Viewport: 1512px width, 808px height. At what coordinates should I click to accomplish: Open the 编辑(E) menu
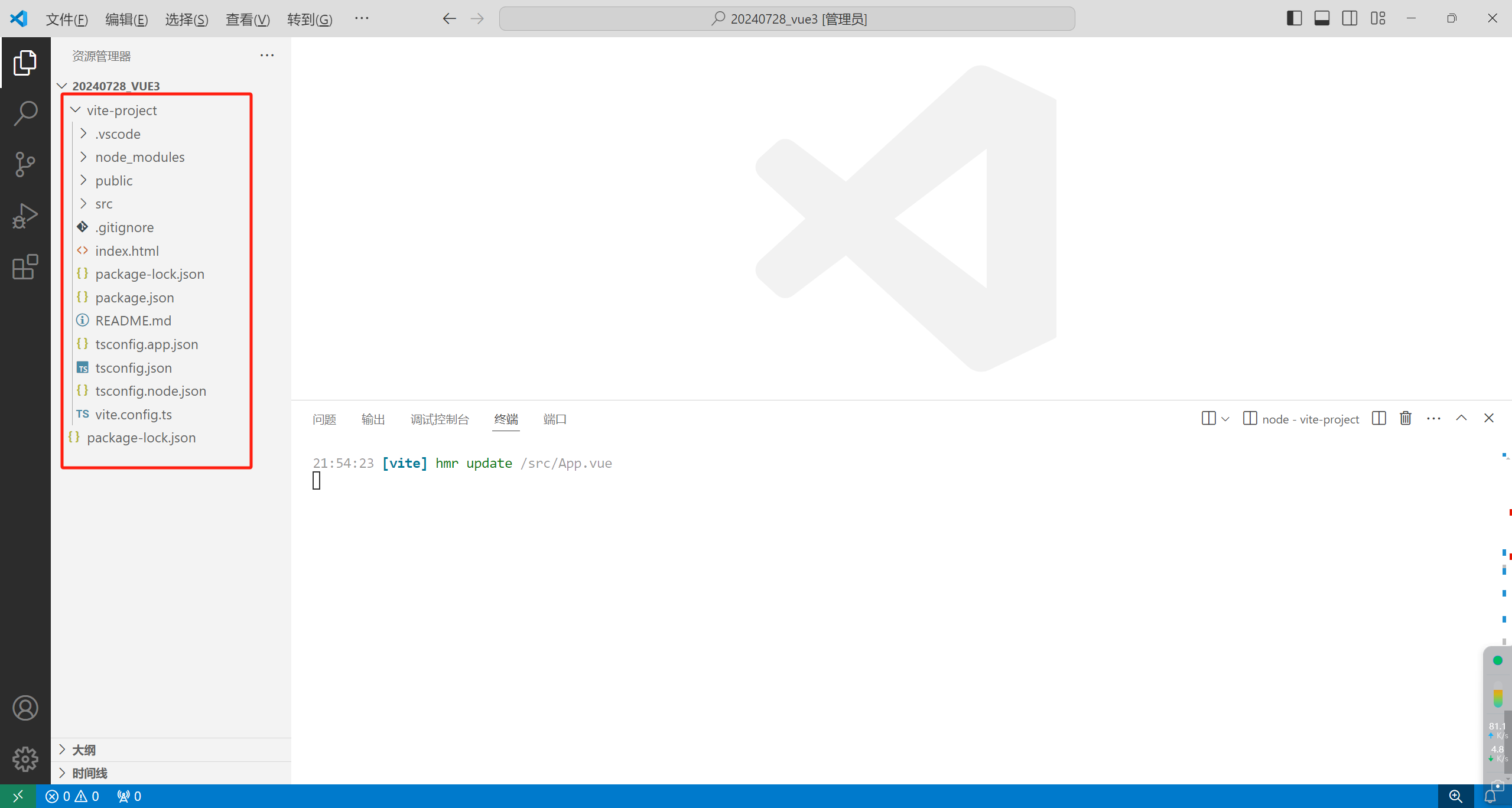126,19
